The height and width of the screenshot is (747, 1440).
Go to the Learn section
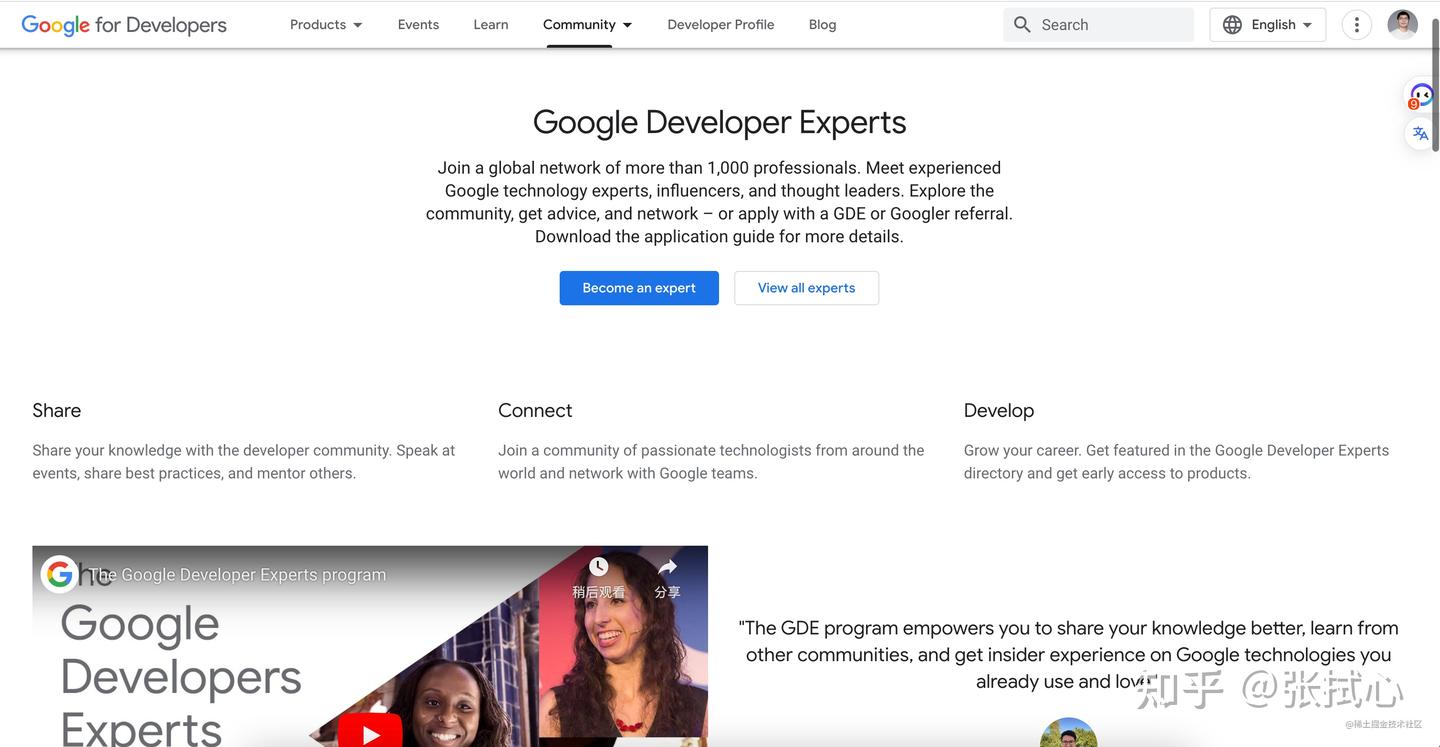[491, 25]
